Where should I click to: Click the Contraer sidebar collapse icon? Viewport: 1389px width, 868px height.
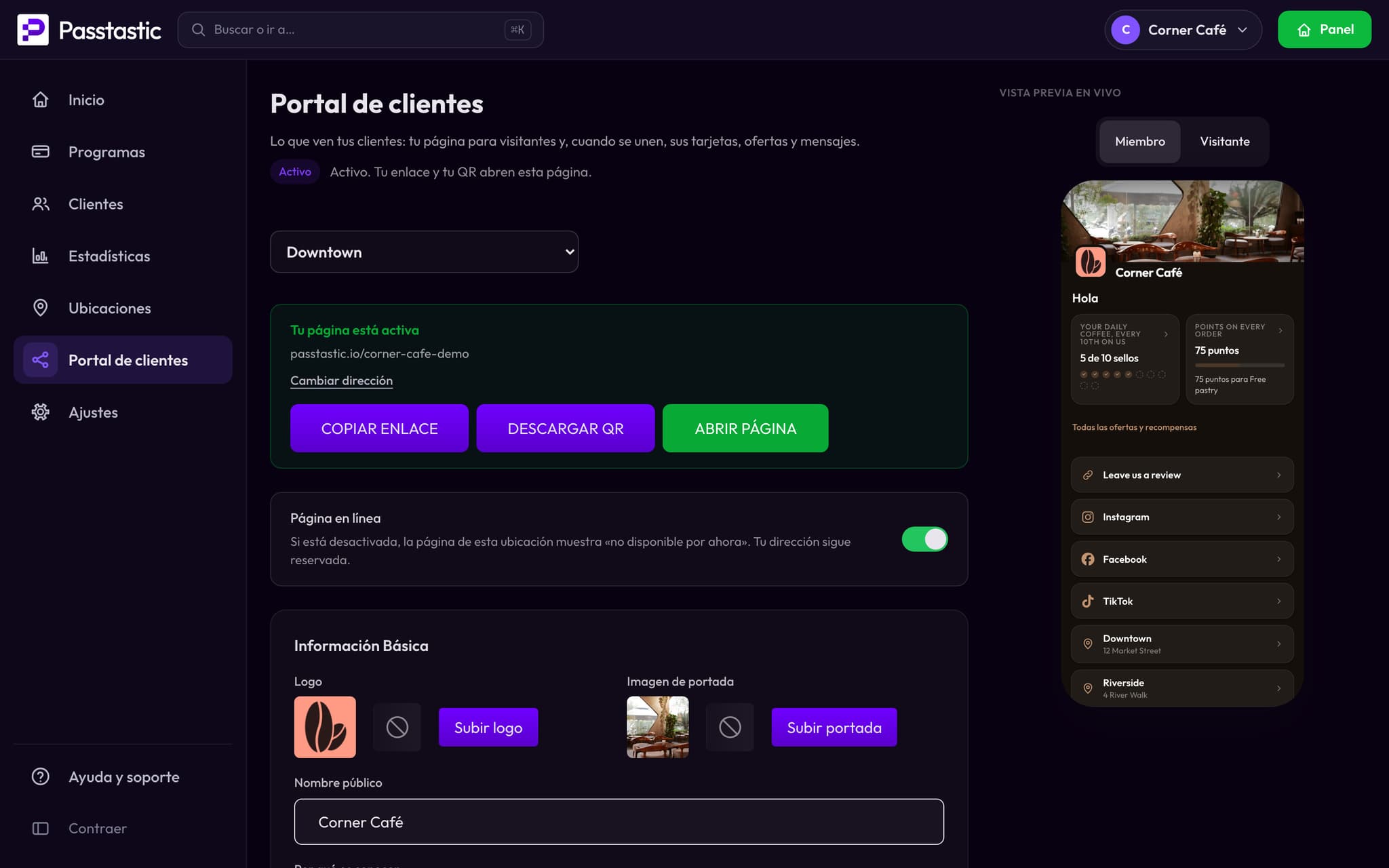click(x=41, y=829)
